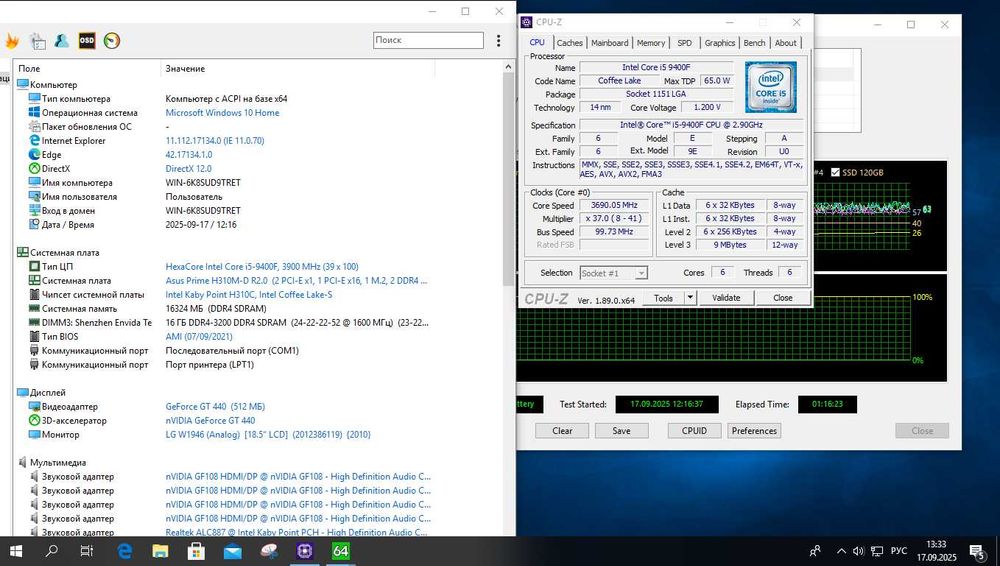Click the CPU-Z title bar app icon
Screen dimensions: 1000x566
pyautogui.click(x=527, y=22)
